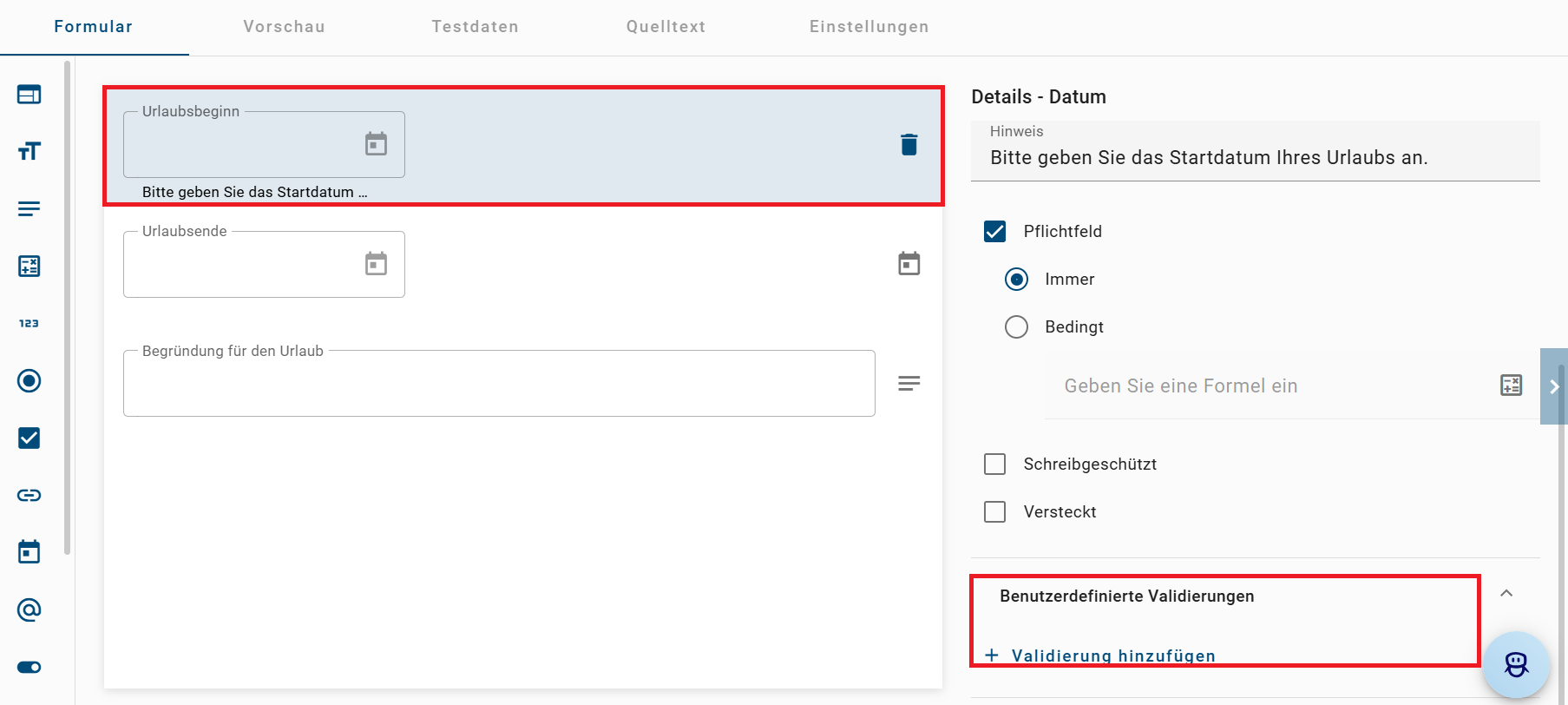Enable the Schreibgeschützt checkbox

coord(994,464)
